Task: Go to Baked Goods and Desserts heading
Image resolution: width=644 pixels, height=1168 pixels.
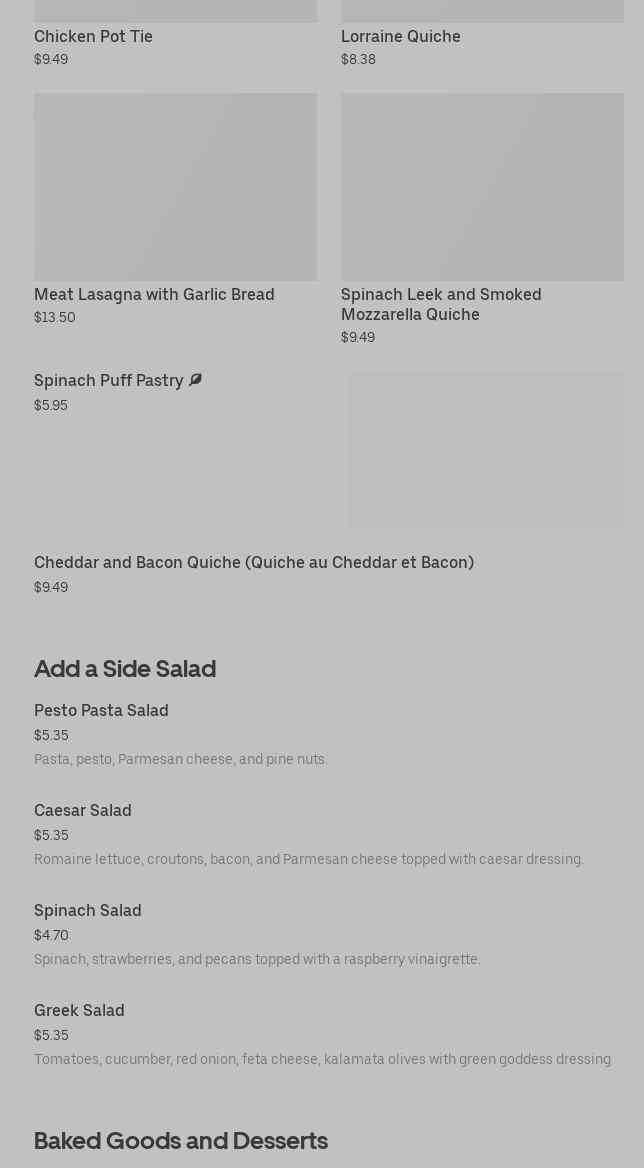Action: pos(181,1140)
